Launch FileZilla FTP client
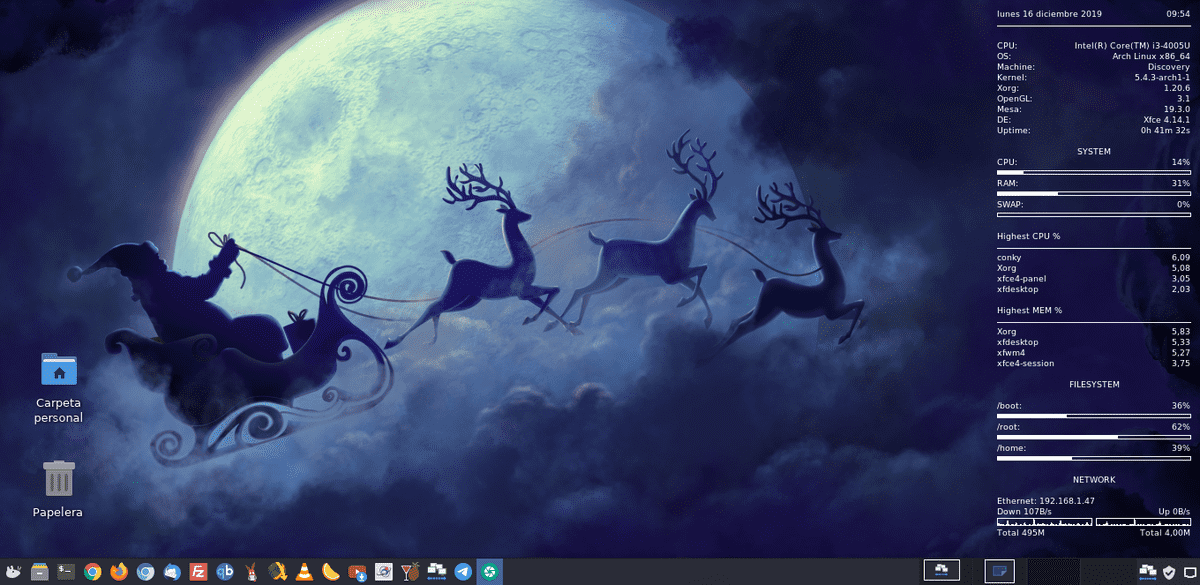This screenshot has height=585, width=1200. click(199, 572)
